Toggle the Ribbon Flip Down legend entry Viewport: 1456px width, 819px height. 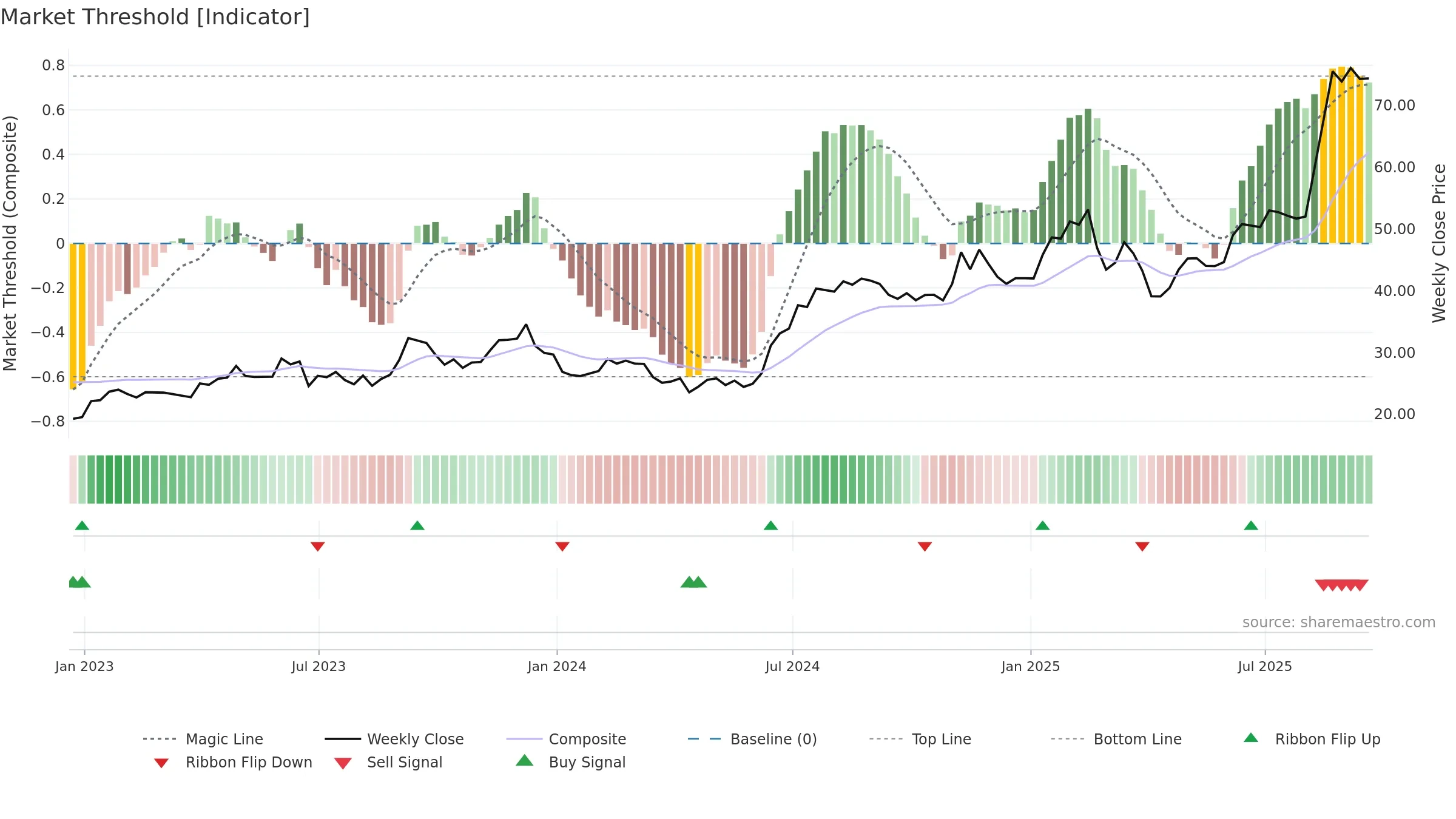(x=232, y=762)
